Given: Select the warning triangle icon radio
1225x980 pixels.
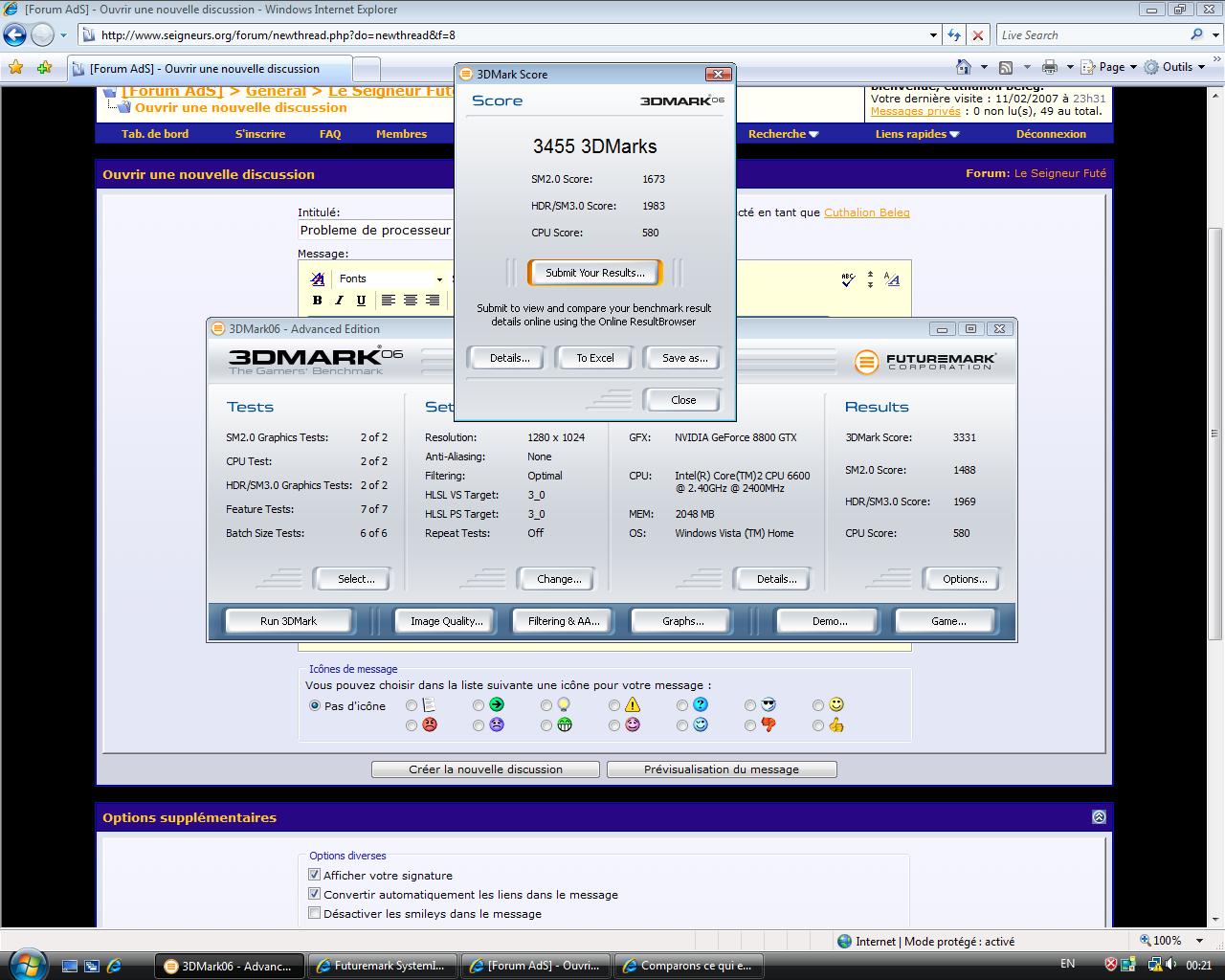Looking at the screenshot, I should pyautogui.click(x=614, y=705).
